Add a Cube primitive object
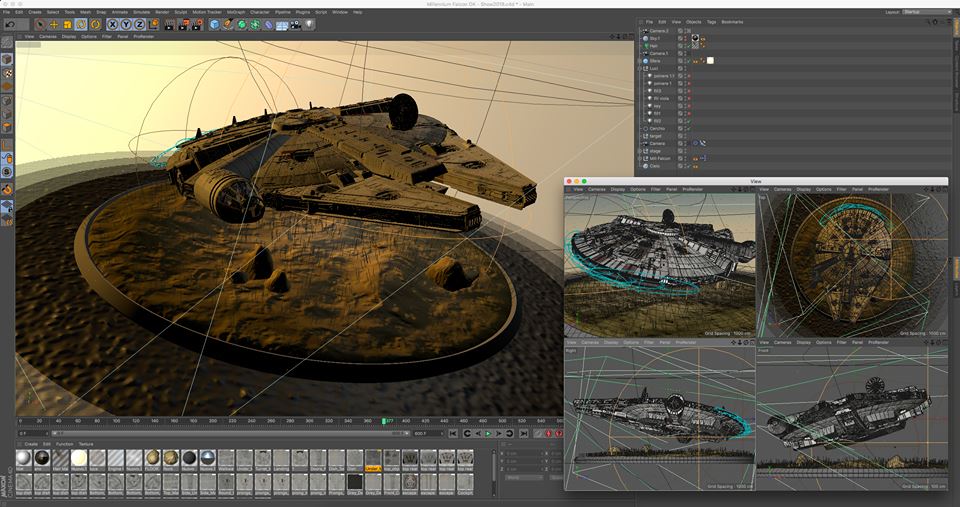Viewport: 960px width, 507px height. 214,24
